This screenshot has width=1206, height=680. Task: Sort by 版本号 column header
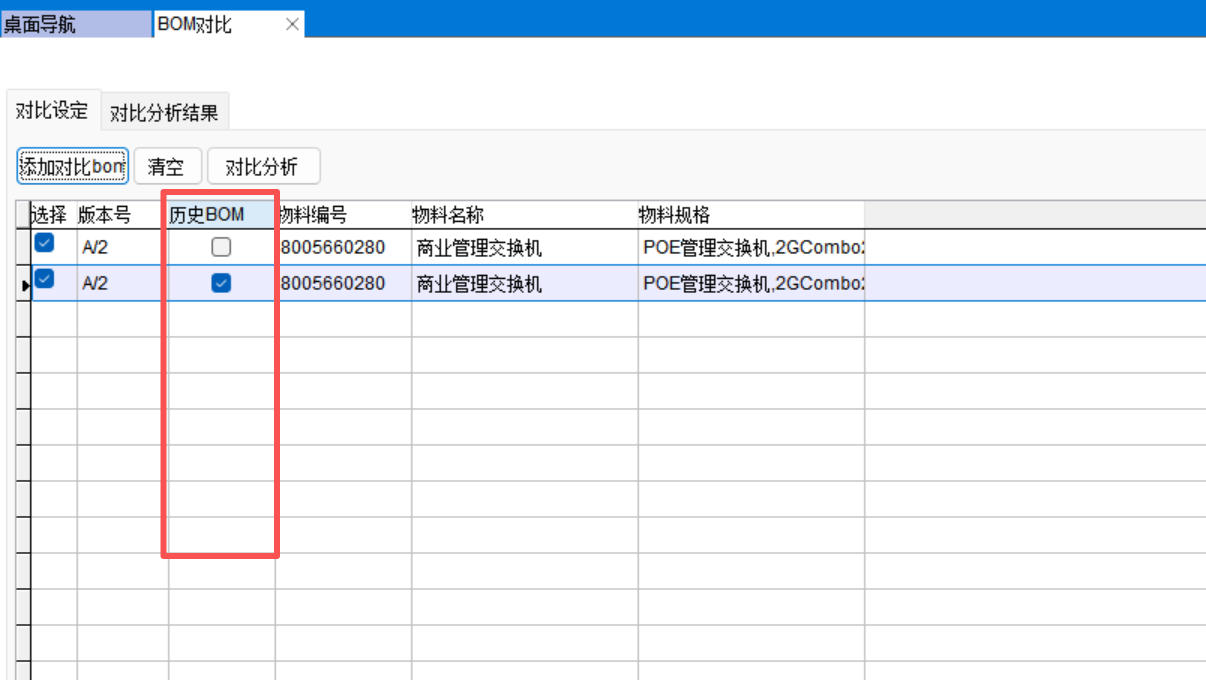point(122,215)
